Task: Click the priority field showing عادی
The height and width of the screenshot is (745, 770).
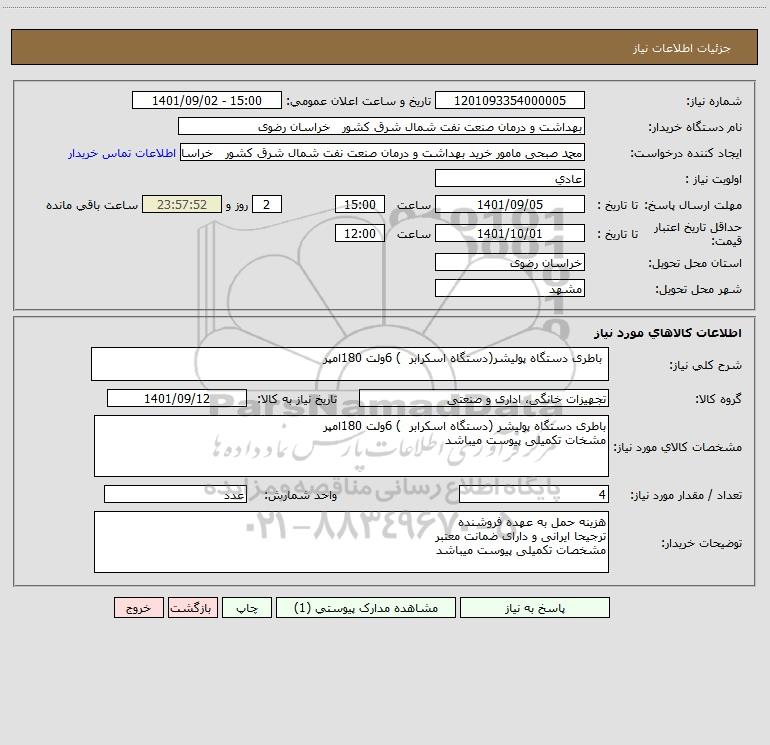Action: point(510,178)
